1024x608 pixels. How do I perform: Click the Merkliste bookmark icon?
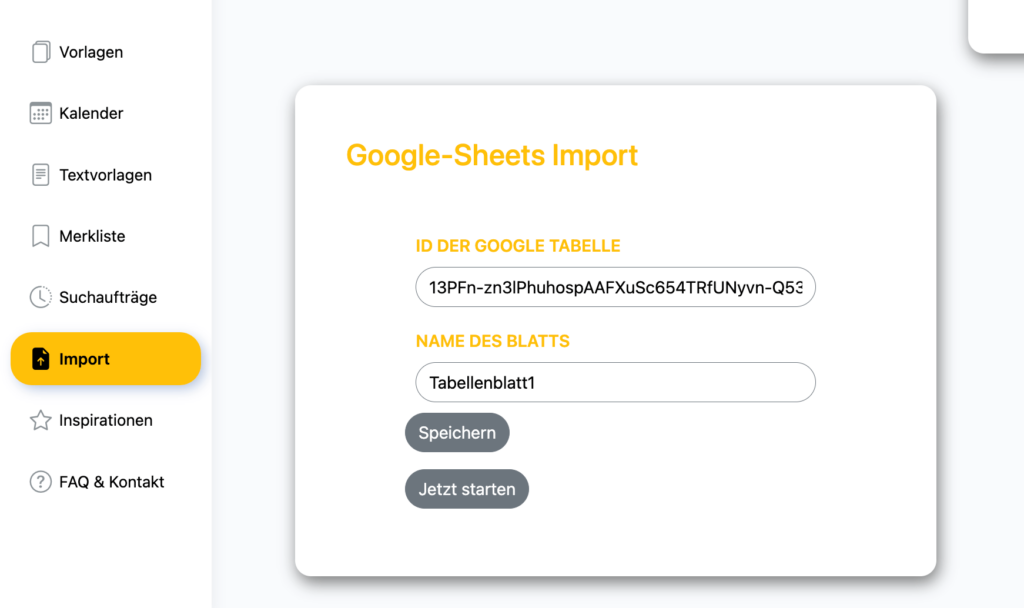40,236
